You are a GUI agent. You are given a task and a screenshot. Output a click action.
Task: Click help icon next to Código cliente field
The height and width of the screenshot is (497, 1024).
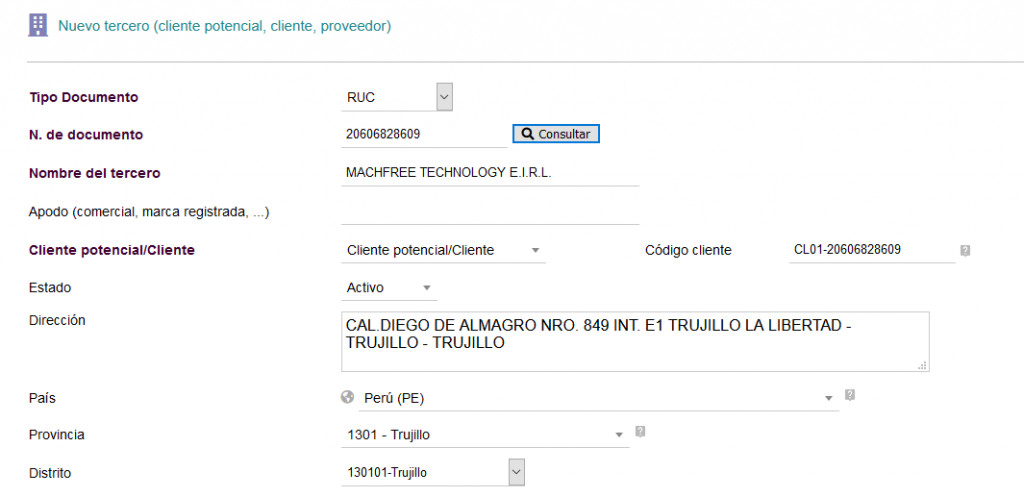pyautogui.click(x=965, y=250)
